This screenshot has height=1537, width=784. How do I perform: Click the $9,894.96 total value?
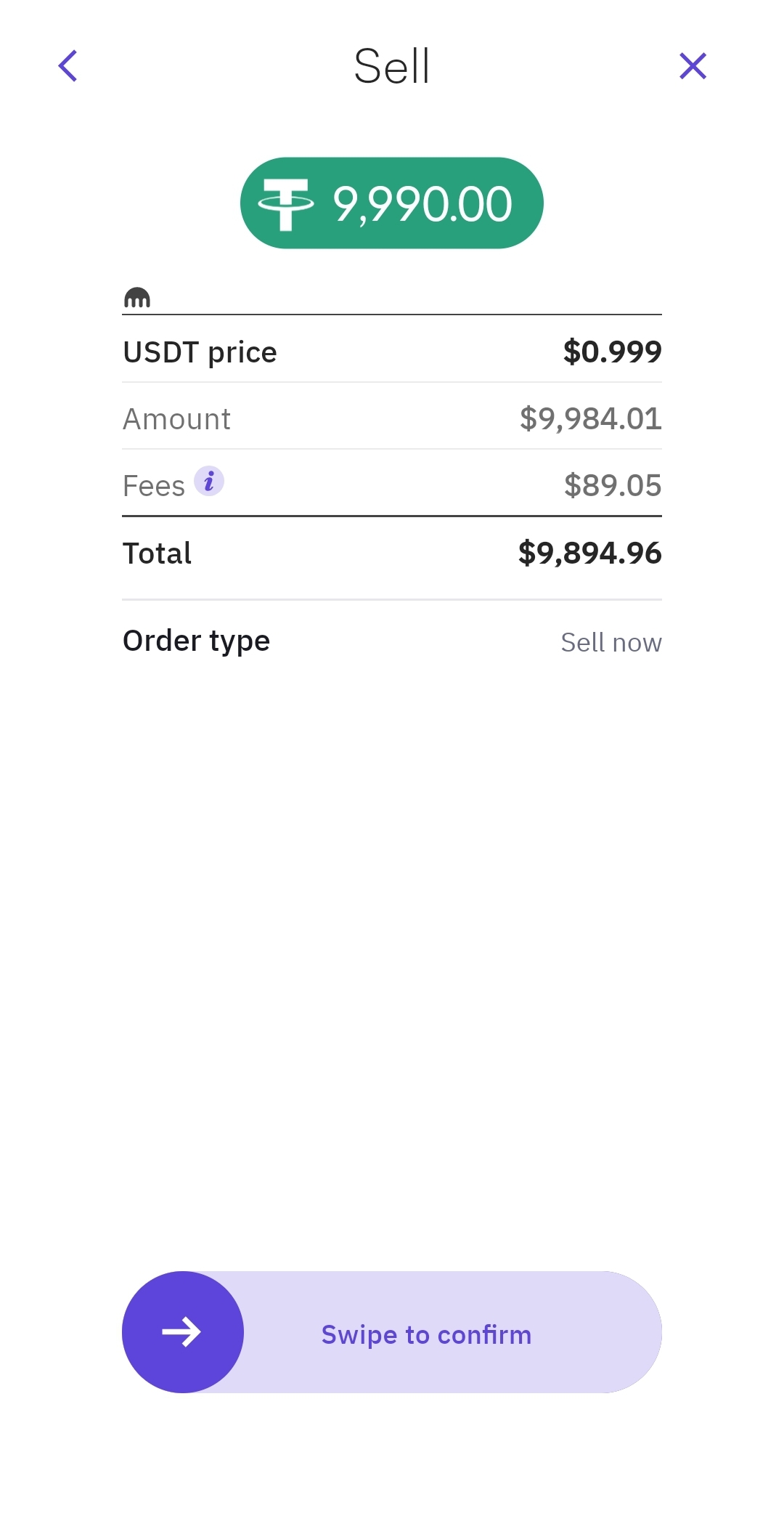point(589,553)
